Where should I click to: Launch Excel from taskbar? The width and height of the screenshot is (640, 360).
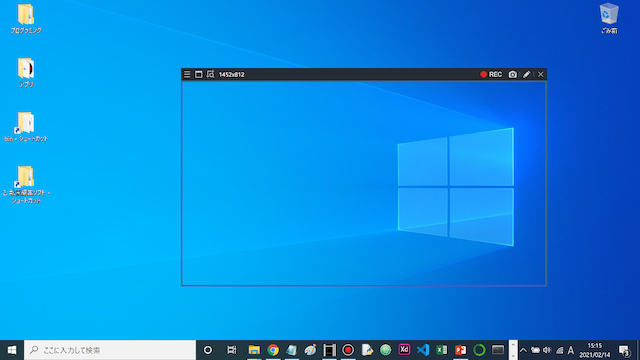442,350
